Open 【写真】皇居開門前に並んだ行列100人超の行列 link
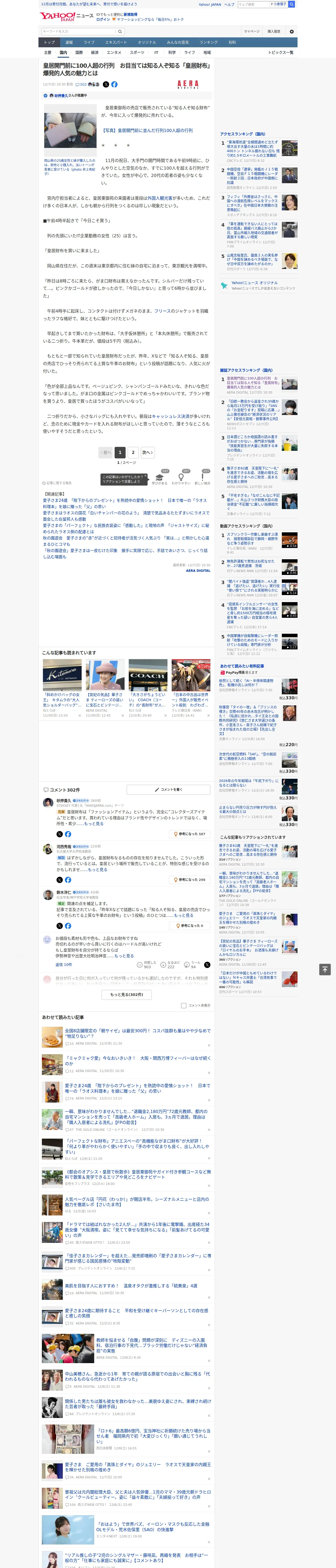The image size is (336, 1568). pyautogui.click(x=147, y=130)
